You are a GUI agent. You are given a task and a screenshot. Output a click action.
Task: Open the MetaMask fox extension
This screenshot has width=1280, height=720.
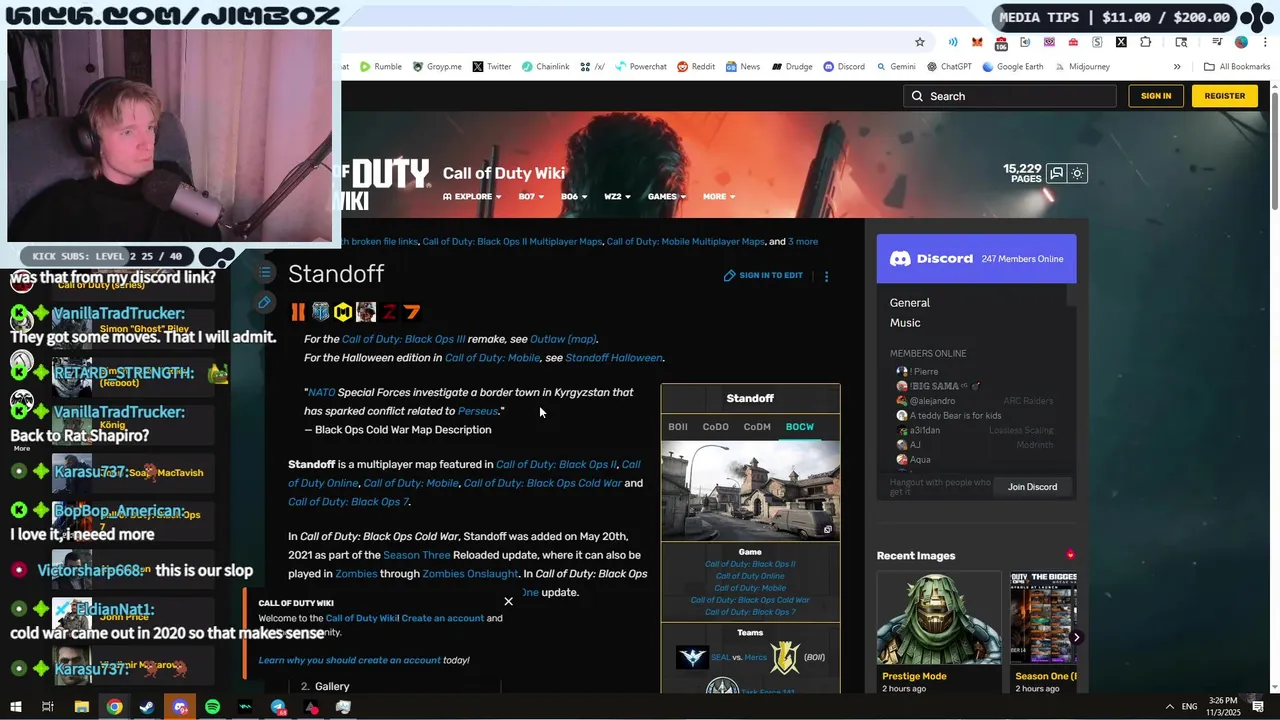pos(977,42)
